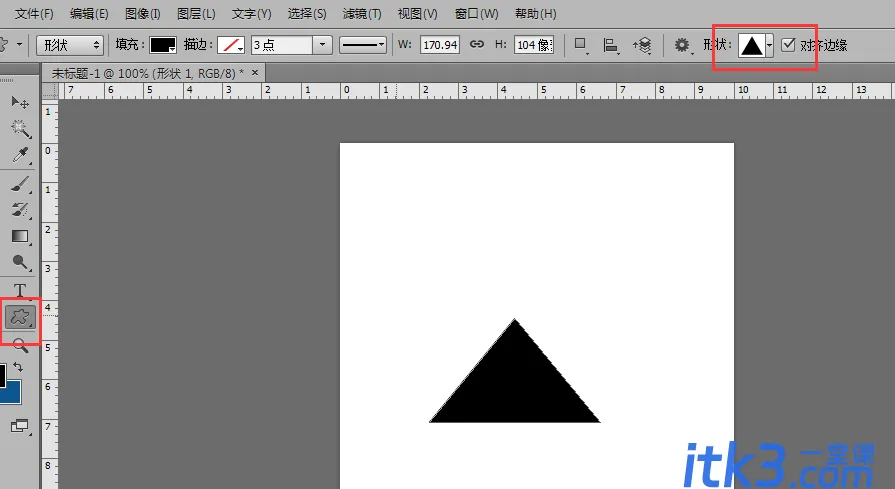Click the stroke width 3 点 field

coord(282,45)
